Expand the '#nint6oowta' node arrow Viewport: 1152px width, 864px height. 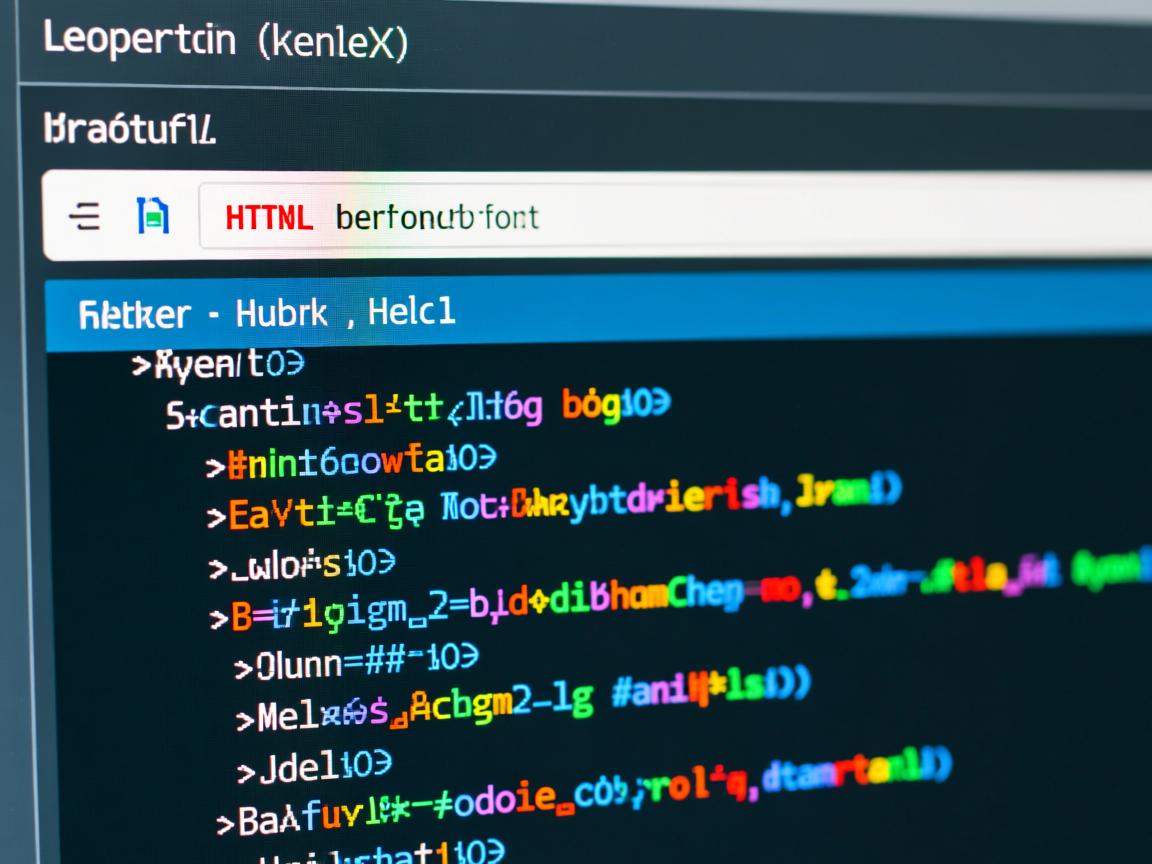214,466
